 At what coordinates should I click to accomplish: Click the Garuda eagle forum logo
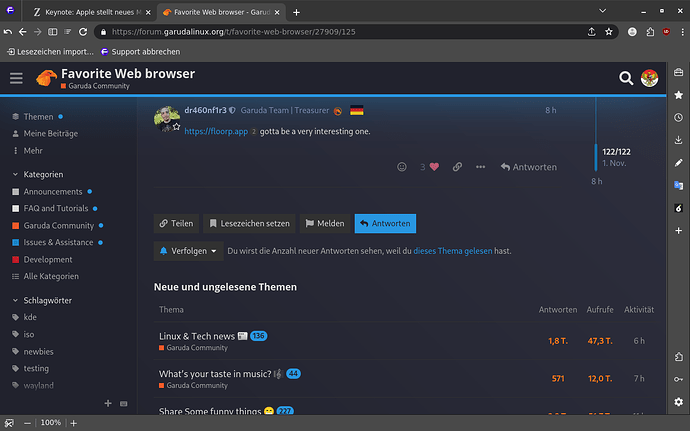[x=46, y=78]
